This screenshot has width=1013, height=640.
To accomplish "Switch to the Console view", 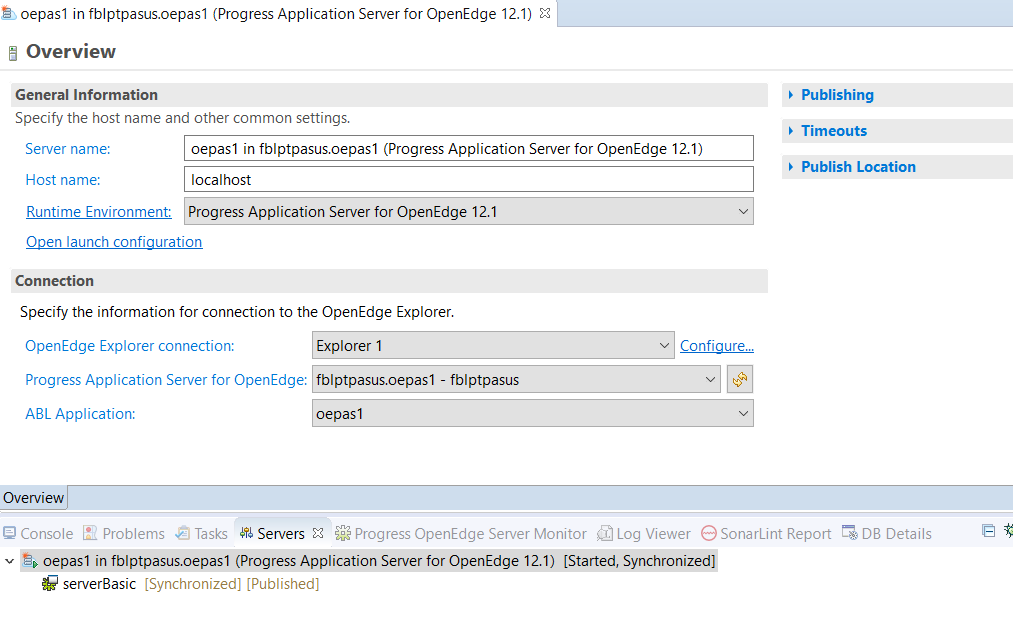I will pos(38,533).
